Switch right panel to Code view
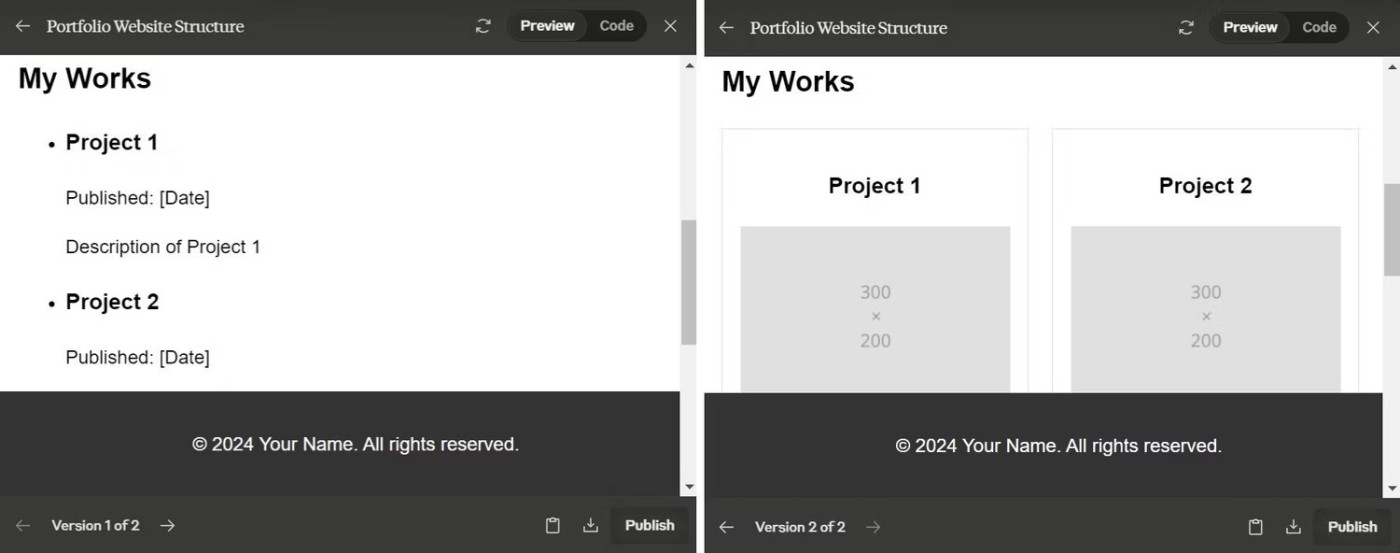Viewport: 1400px width, 553px height. point(1319,27)
